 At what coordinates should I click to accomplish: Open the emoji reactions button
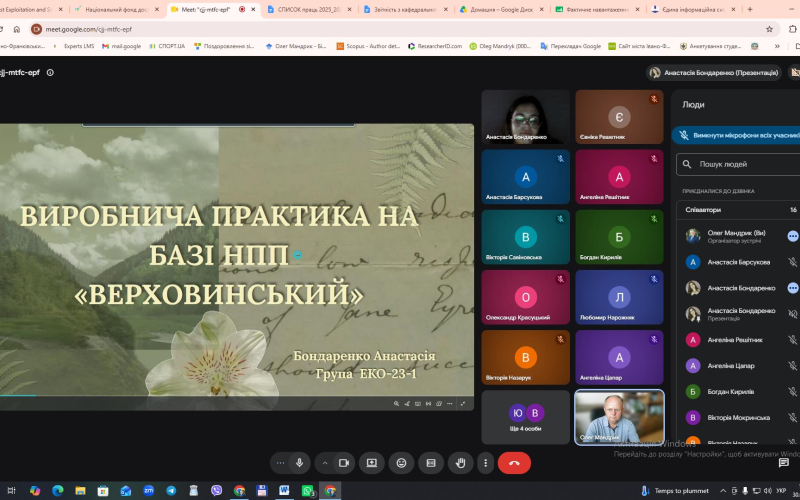click(402, 463)
